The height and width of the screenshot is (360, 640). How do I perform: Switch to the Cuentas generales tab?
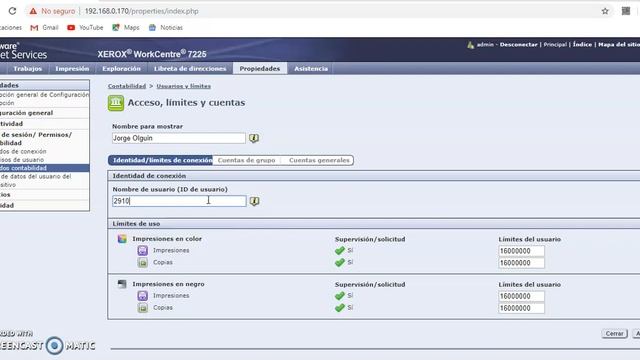tap(319, 160)
